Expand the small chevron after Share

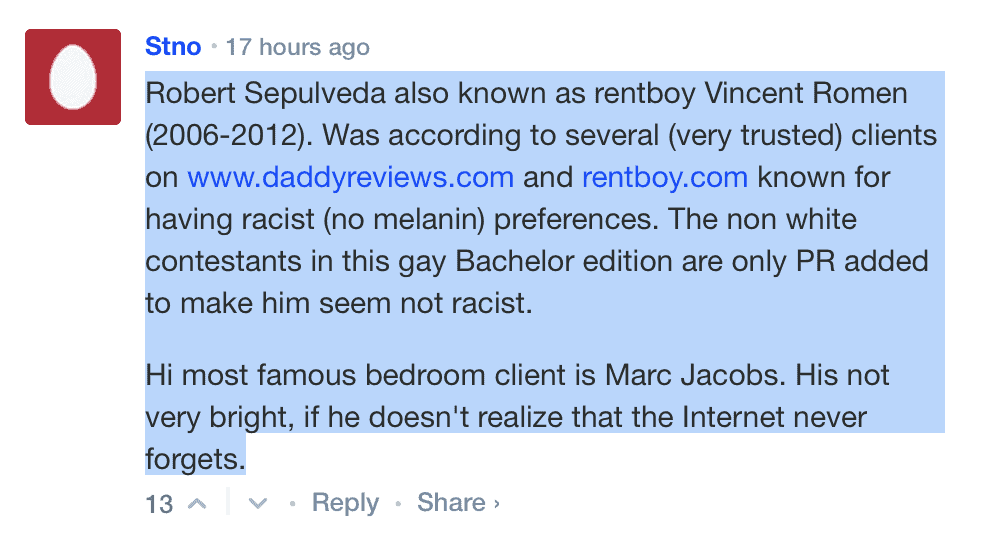[x=497, y=504]
